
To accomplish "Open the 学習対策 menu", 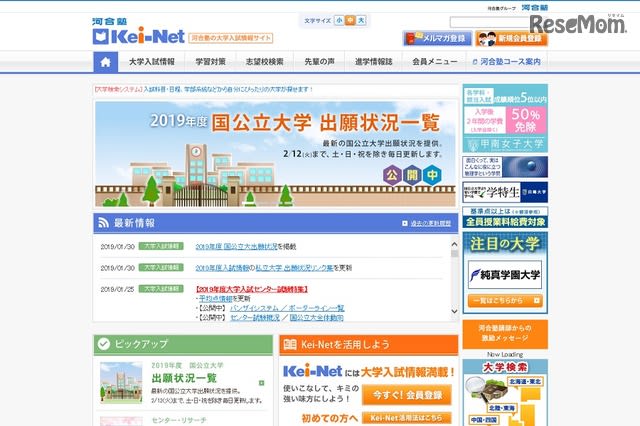I will (x=210, y=62).
